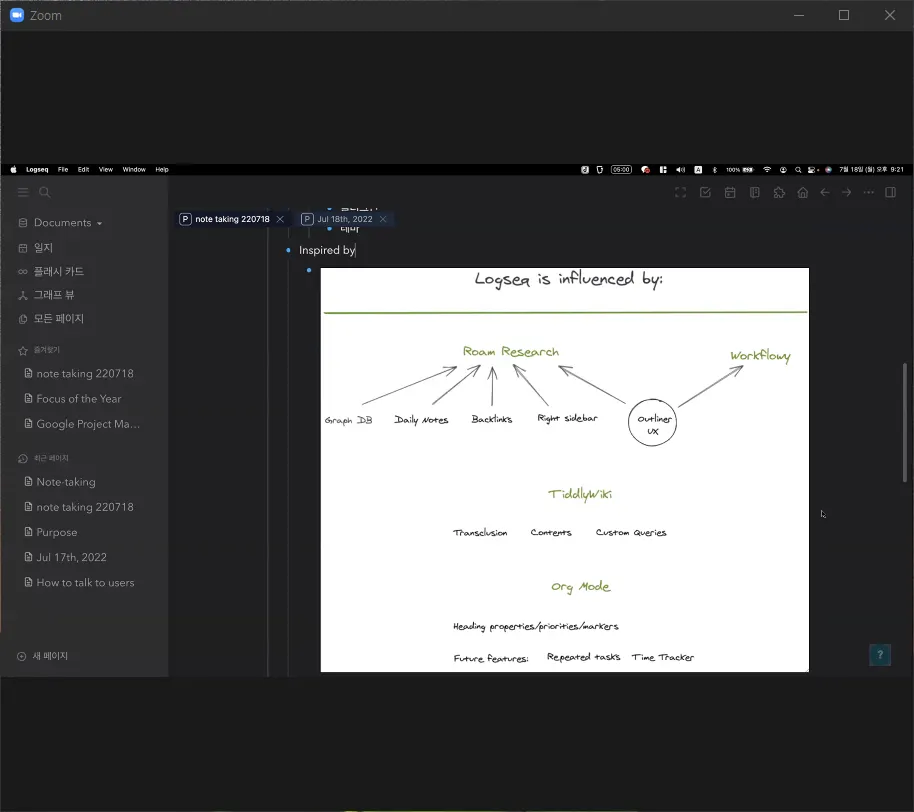Create new page with 새 페이지 button
This screenshot has width=914, height=812.
(43, 656)
